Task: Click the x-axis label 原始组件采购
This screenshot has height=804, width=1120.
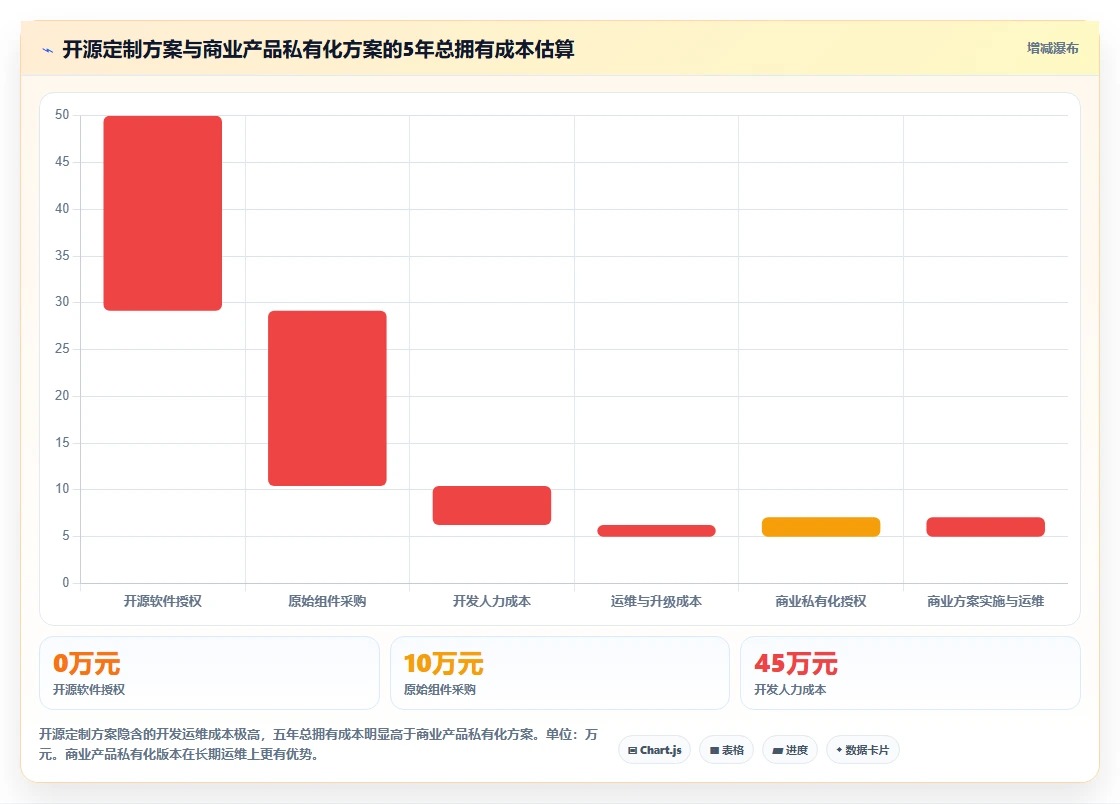Action: coord(327,601)
